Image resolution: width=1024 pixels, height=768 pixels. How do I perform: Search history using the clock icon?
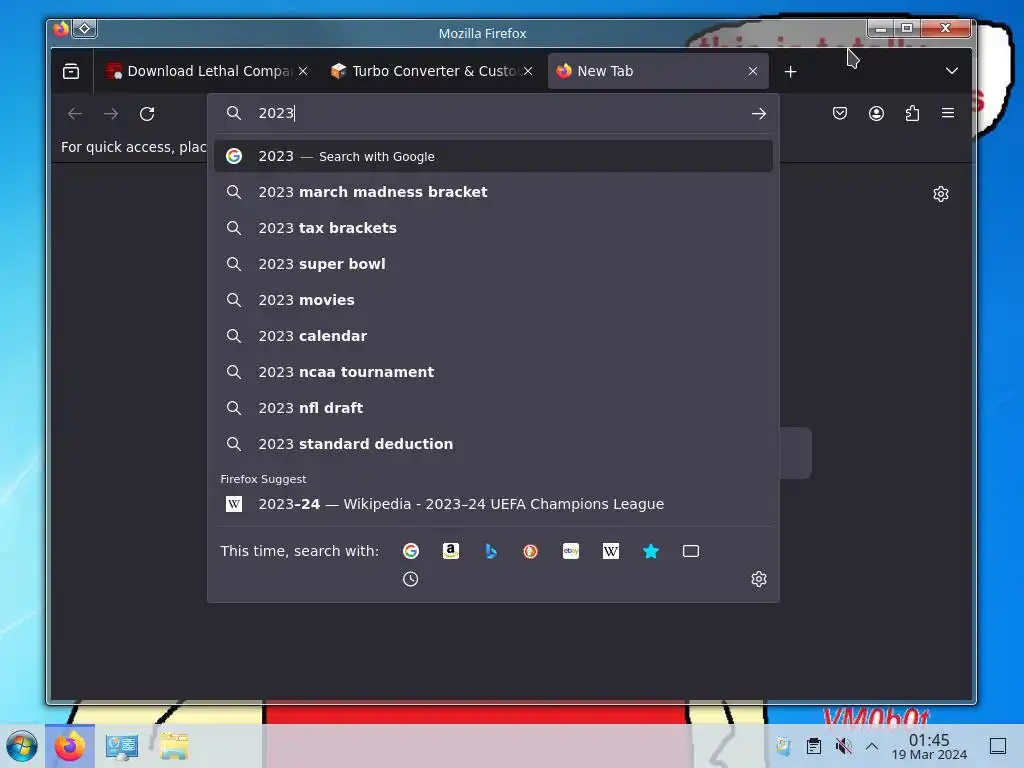[411, 579]
